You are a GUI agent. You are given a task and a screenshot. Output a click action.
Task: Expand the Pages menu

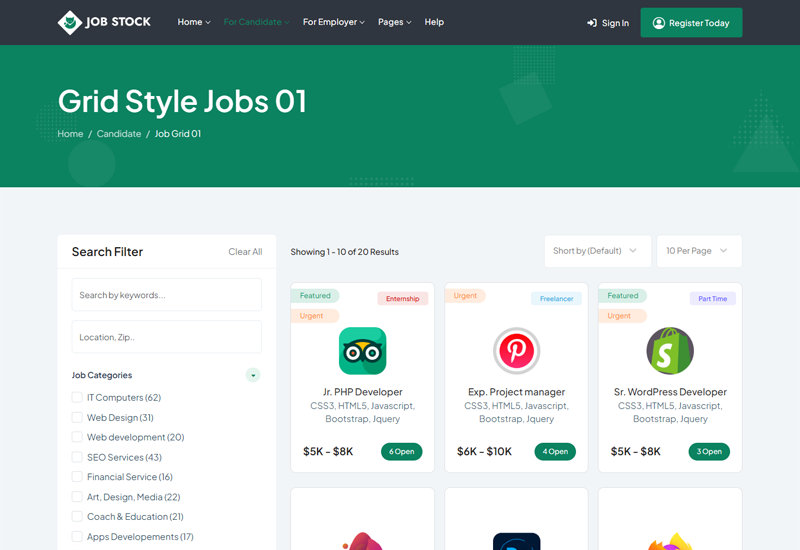(394, 22)
